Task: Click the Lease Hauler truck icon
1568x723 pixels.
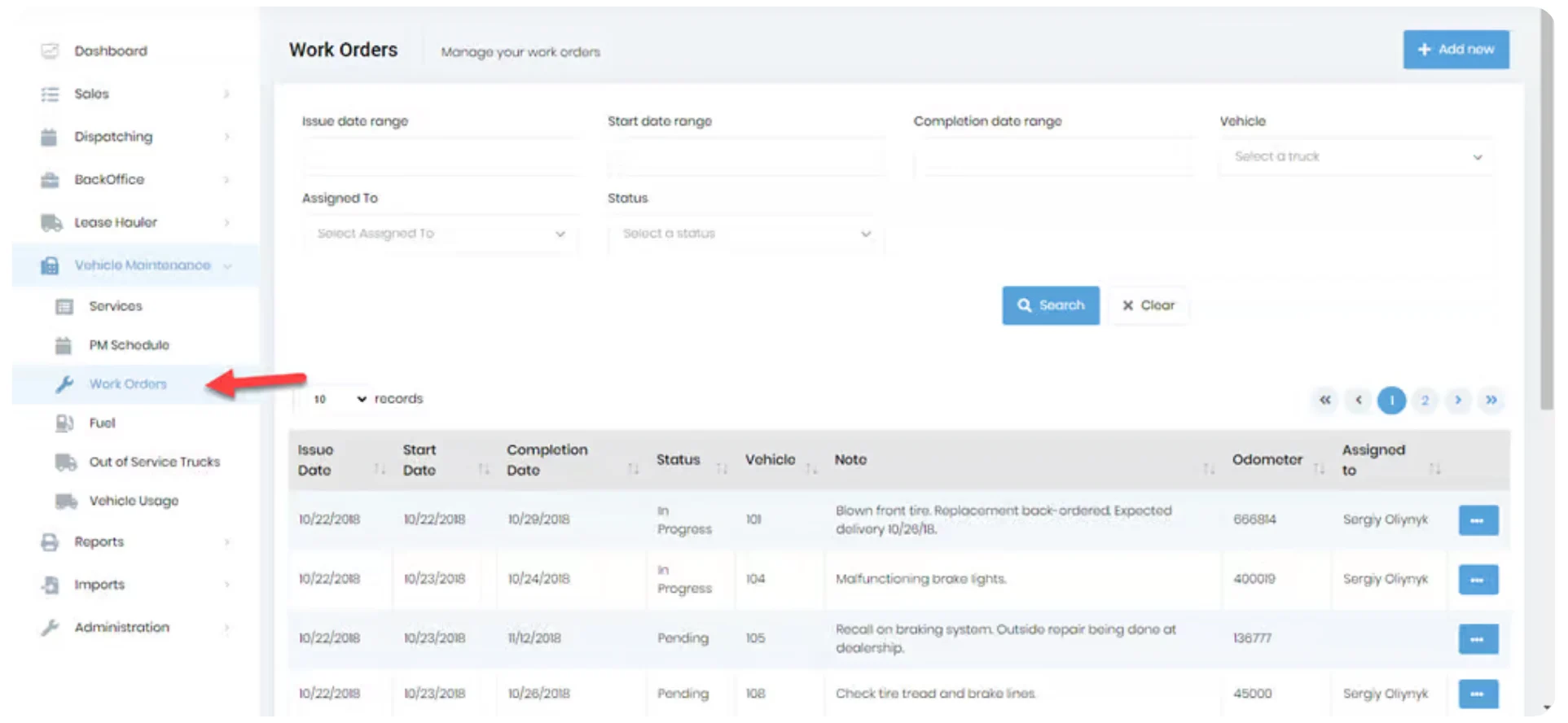Action: coord(51,222)
